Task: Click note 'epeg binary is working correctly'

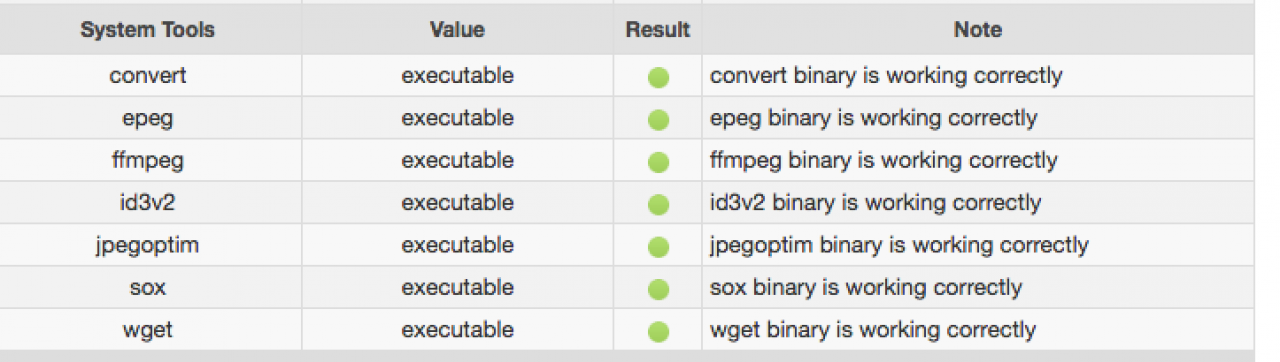Action: pyautogui.click(x=874, y=118)
